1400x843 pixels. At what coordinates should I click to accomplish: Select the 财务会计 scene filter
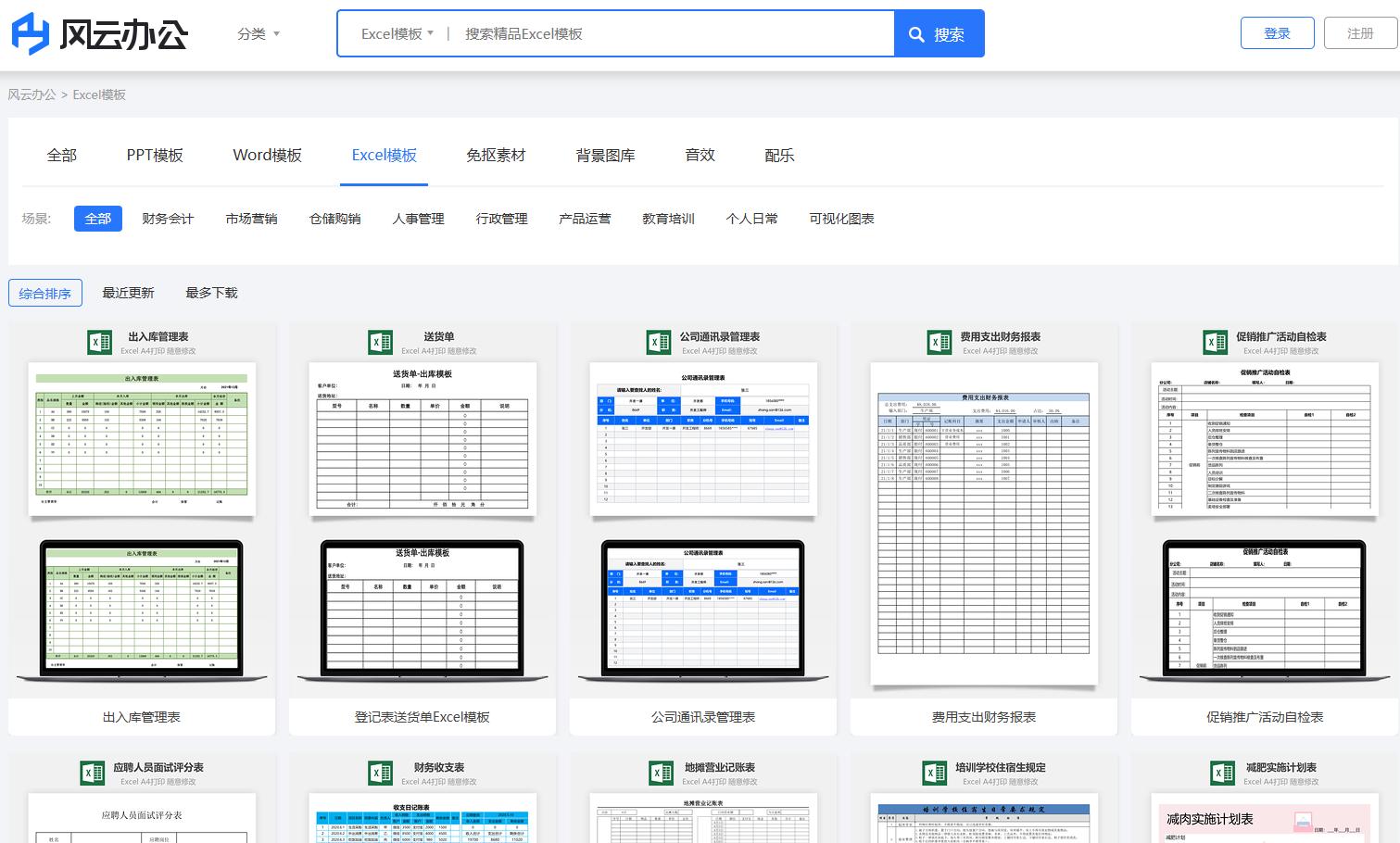[168, 219]
